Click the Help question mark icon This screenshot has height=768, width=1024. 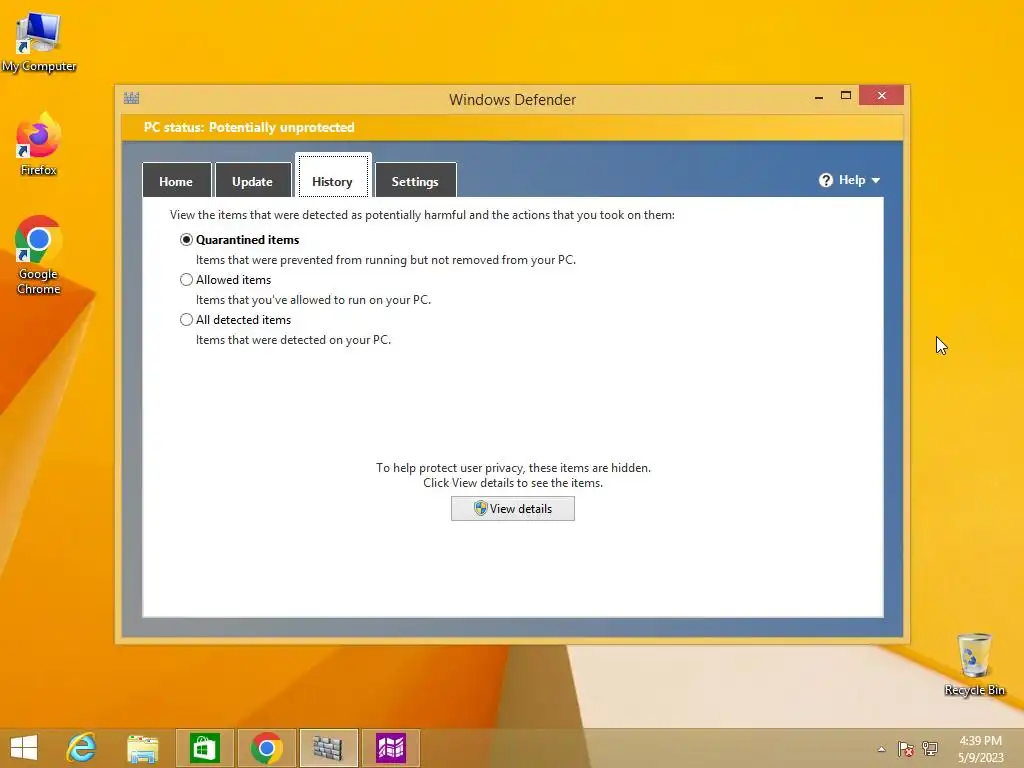tap(825, 180)
